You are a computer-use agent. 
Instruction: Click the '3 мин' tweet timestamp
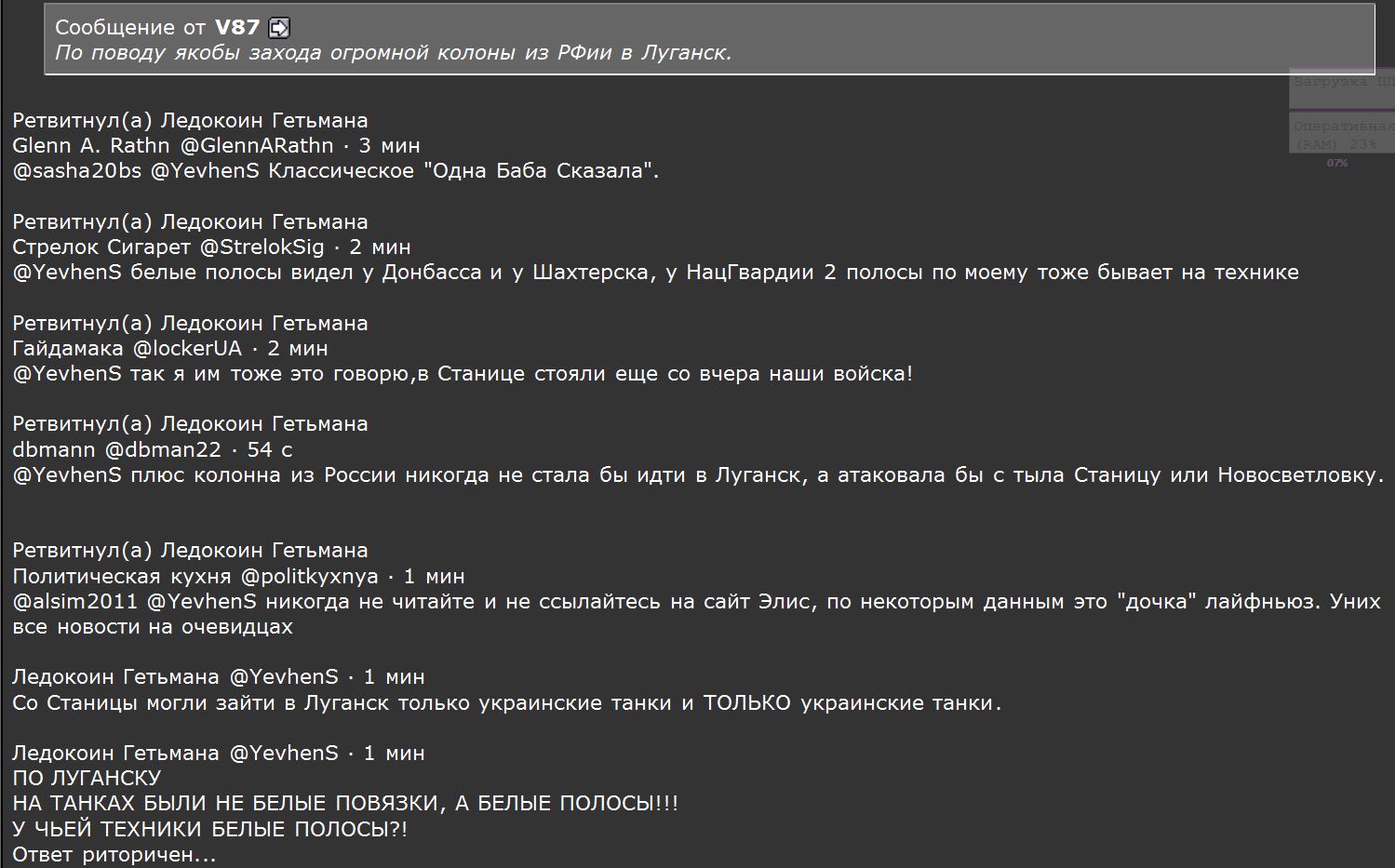click(x=389, y=146)
